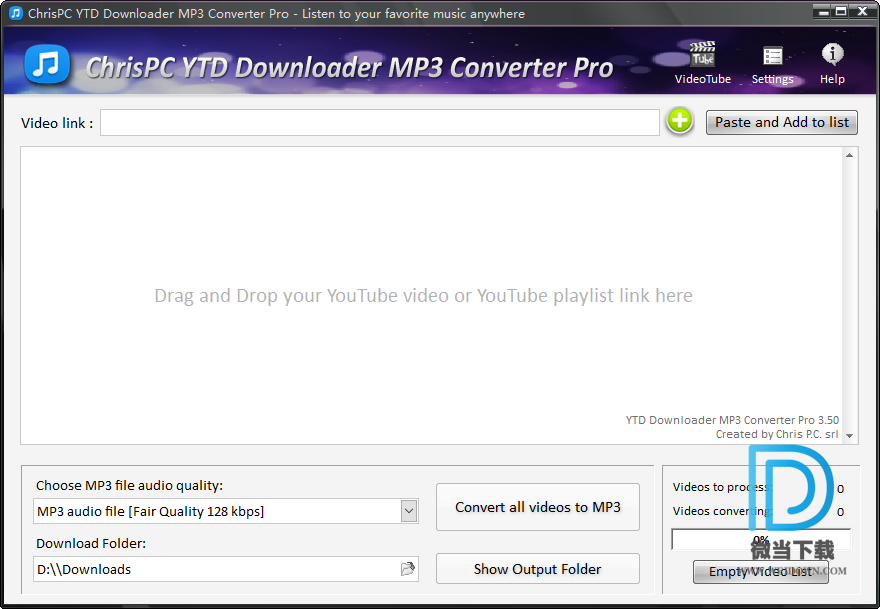Image resolution: width=880 pixels, height=609 pixels.
Task: Open the Settings panel
Action: (x=772, y=65)
